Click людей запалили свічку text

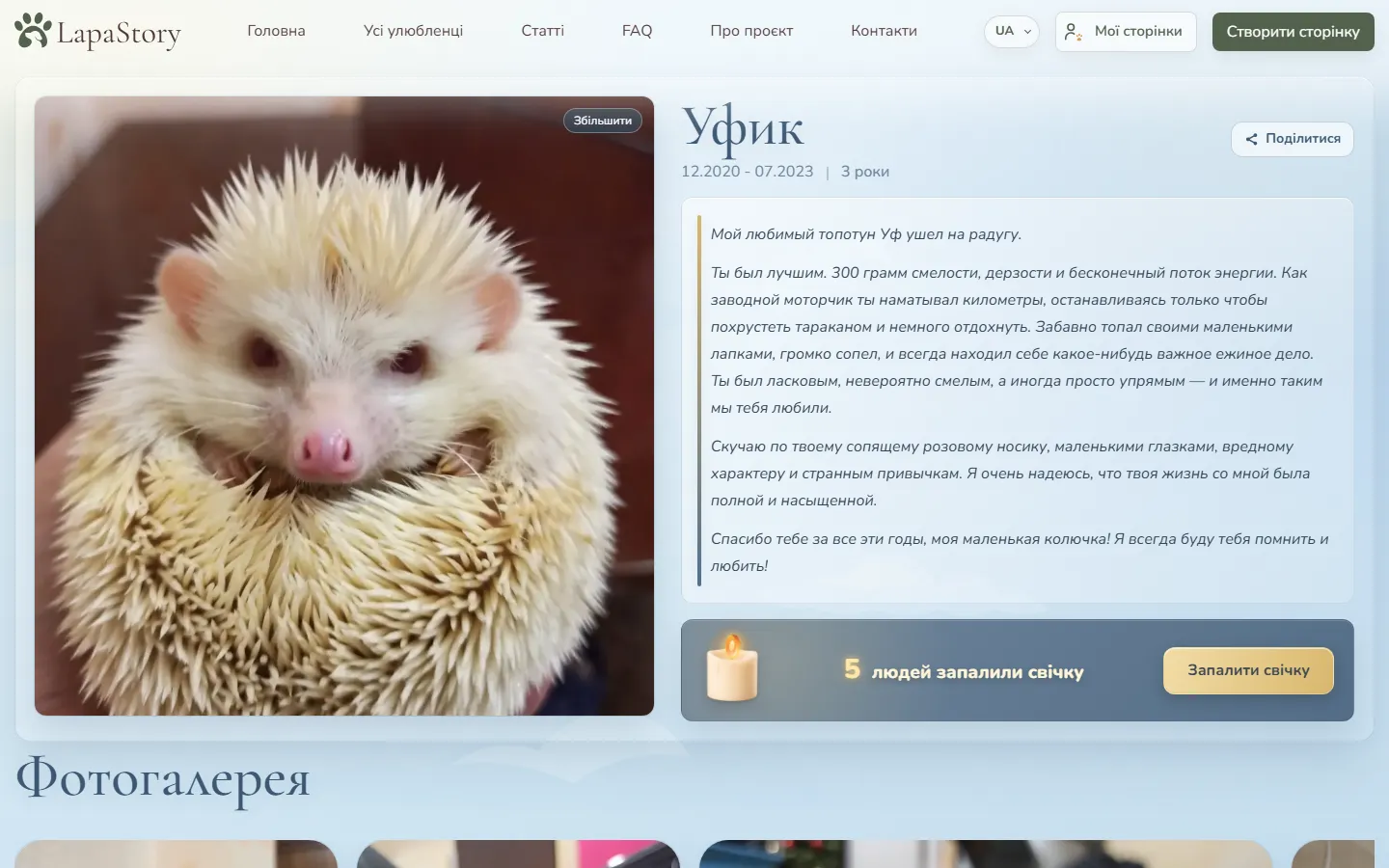tap(977, 672)
